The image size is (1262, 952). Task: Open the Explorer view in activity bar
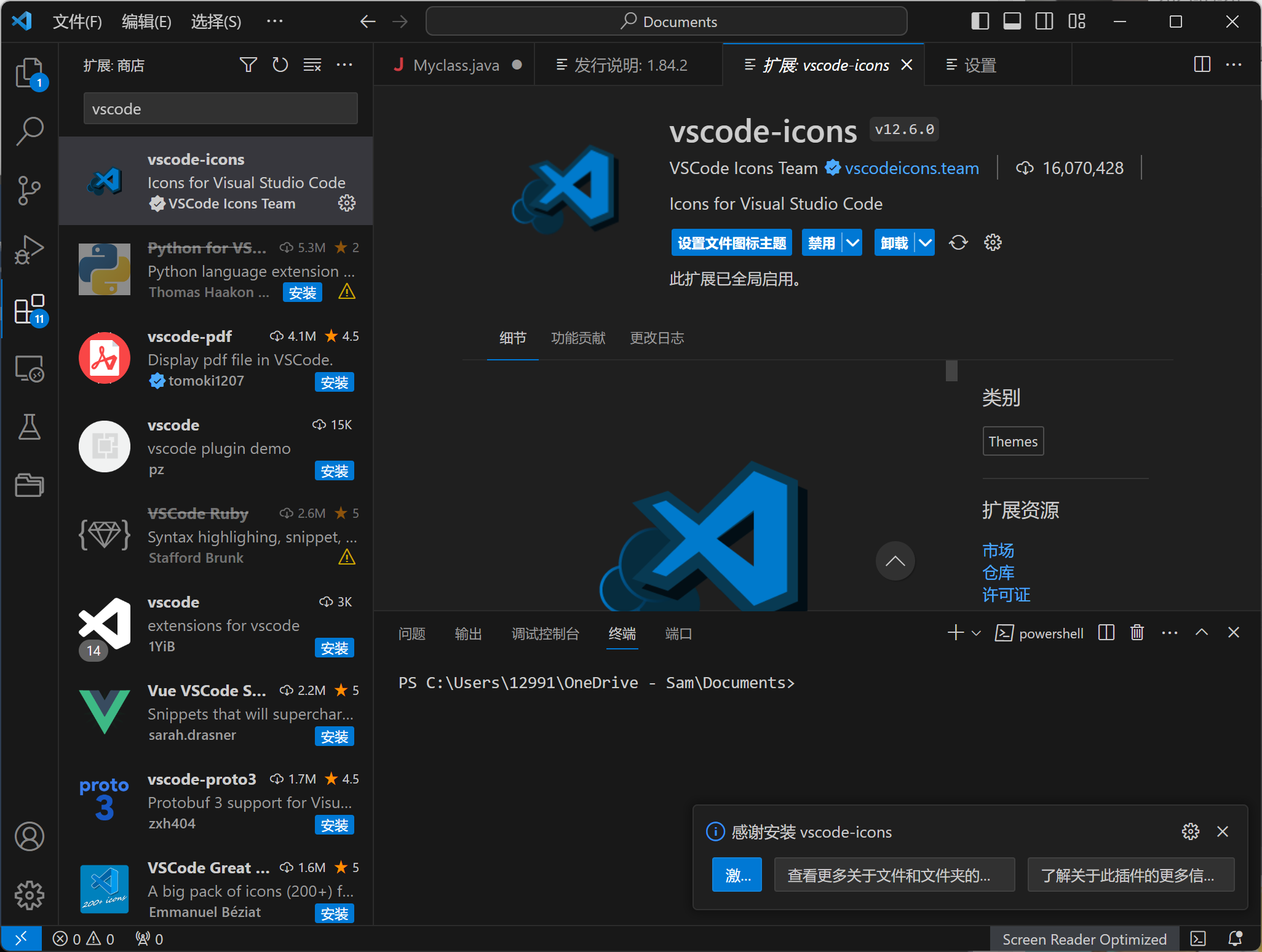coord(30,73)
